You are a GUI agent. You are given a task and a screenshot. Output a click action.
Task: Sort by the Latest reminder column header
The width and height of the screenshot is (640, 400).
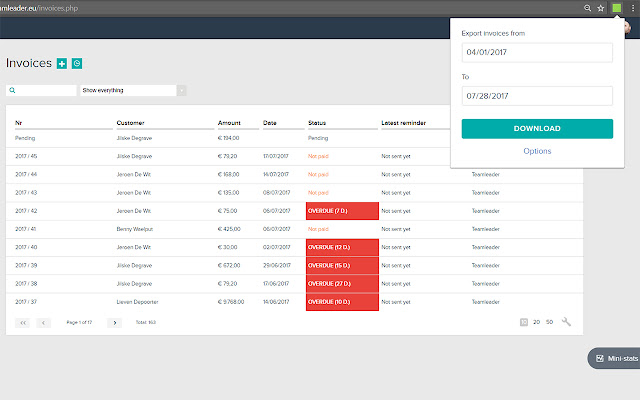(x=403, y=123)
